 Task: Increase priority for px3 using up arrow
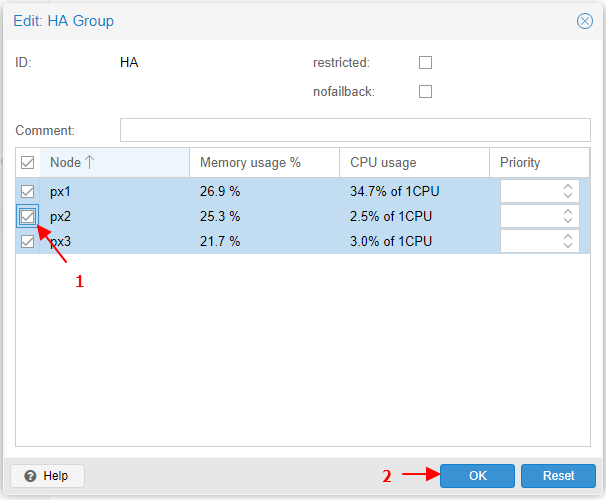tap(568, 237)
